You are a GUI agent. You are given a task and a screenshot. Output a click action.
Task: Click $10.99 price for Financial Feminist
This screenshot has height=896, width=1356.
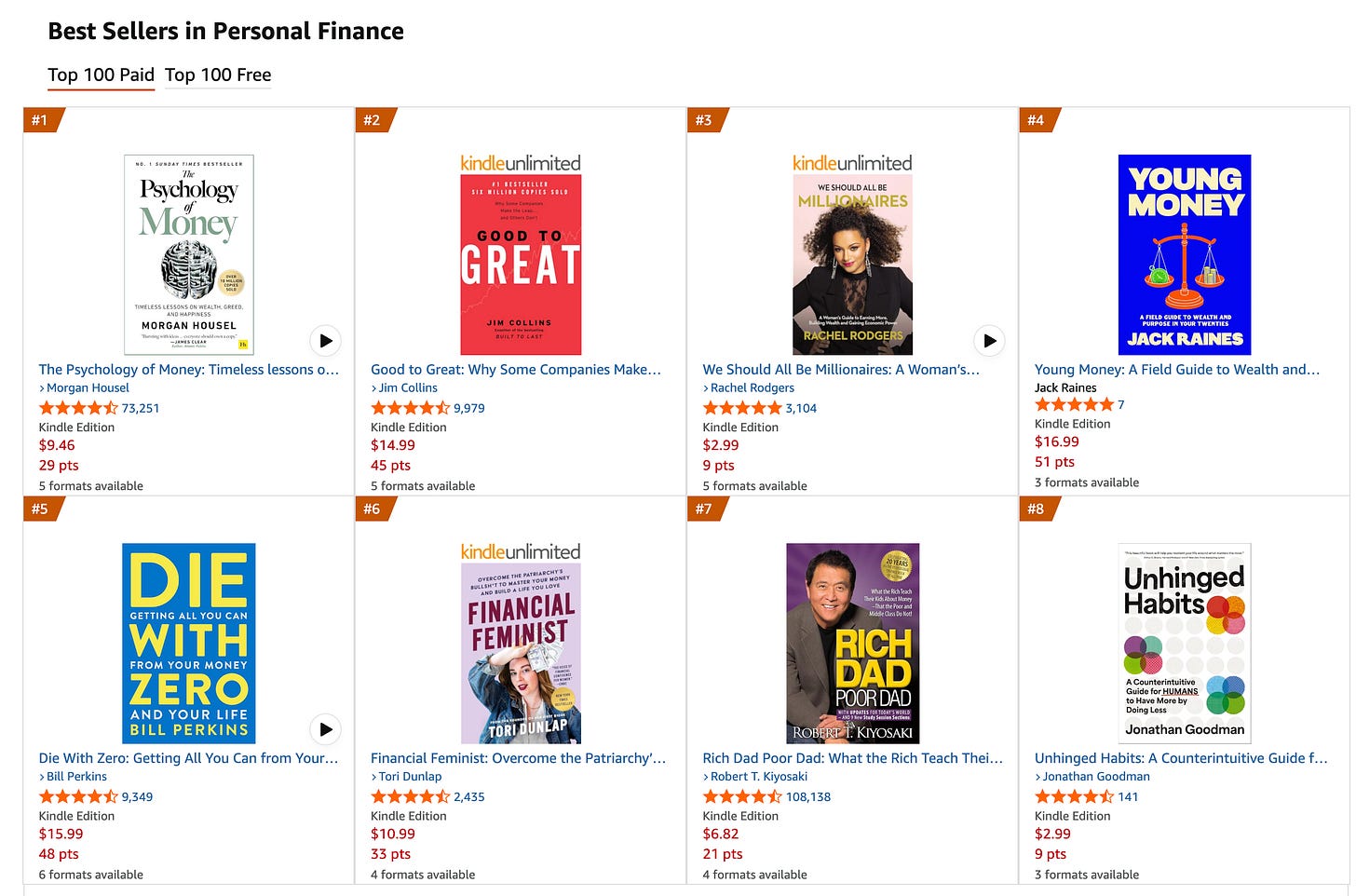coord(393,834)
